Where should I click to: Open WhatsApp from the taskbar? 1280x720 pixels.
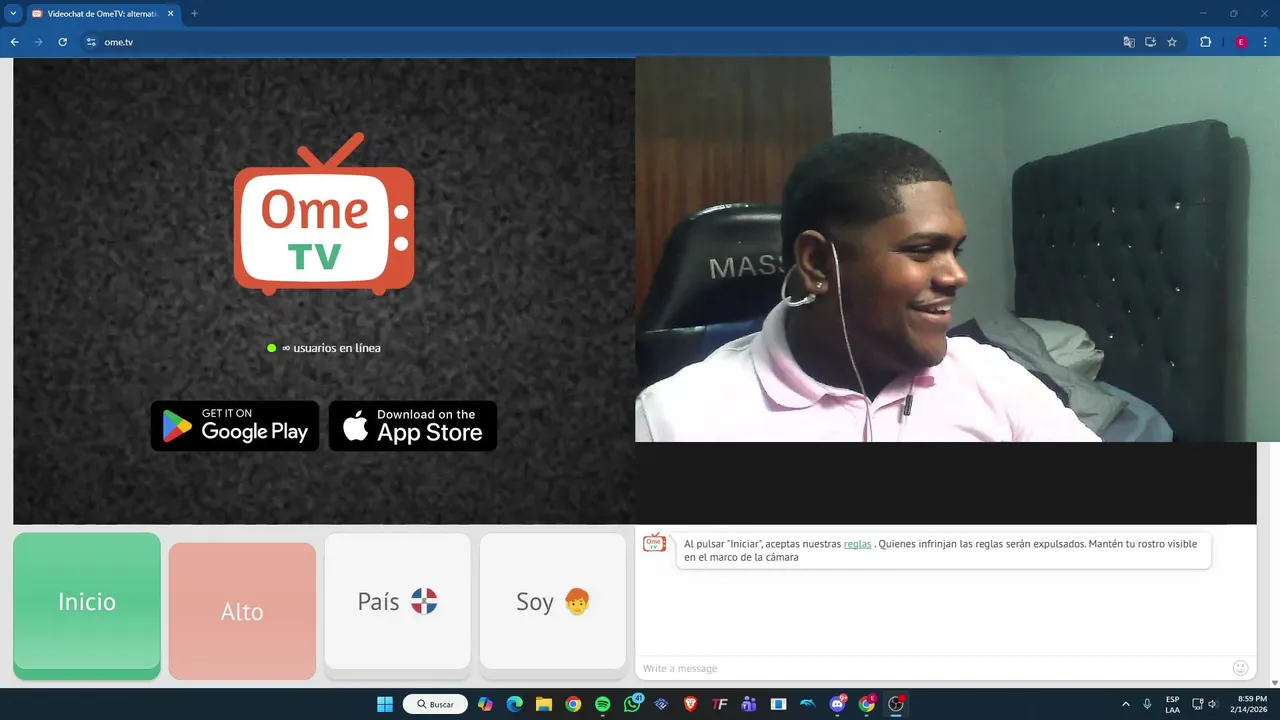[632, 704]
